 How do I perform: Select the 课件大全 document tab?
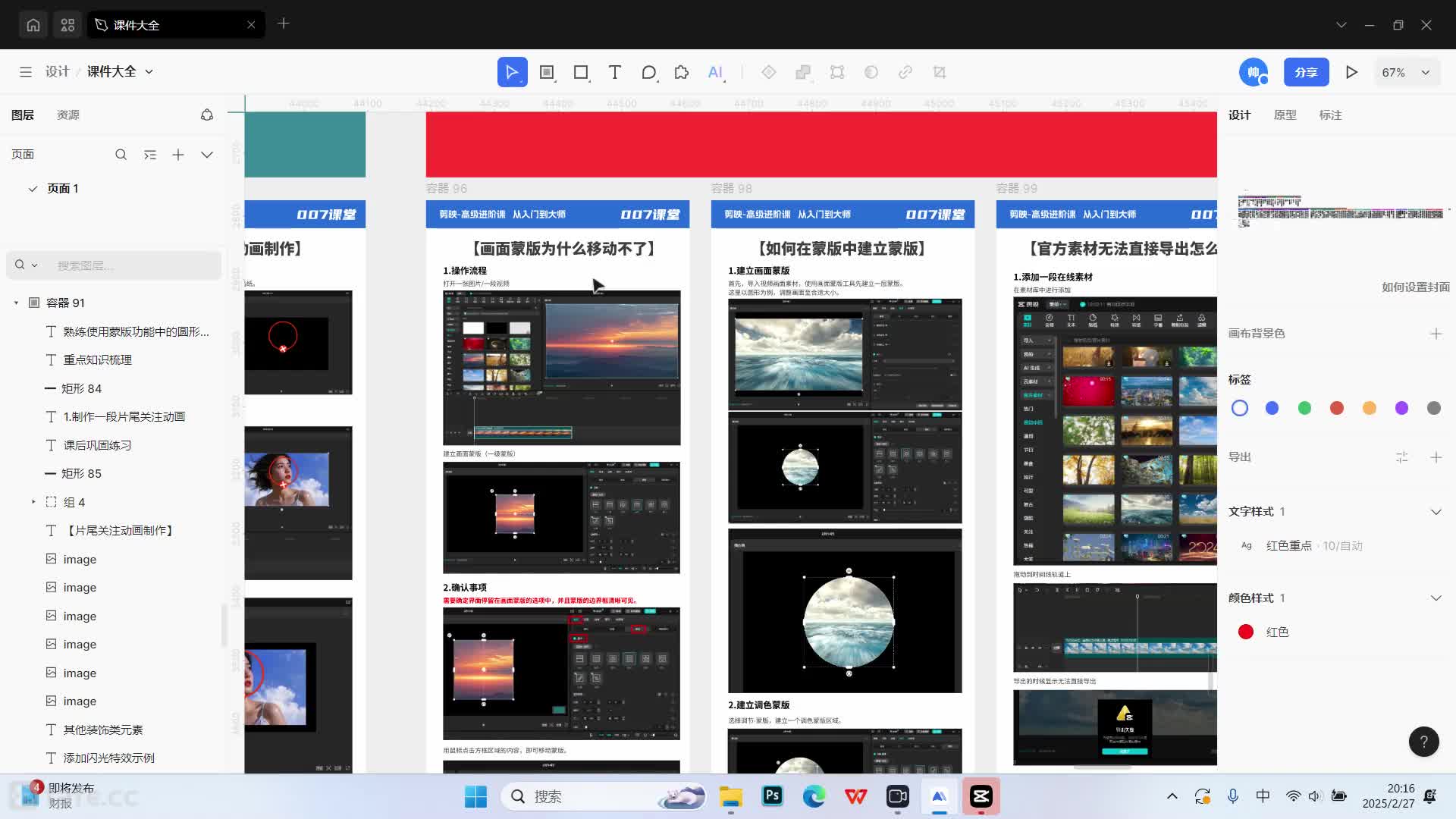click(176, 25)
